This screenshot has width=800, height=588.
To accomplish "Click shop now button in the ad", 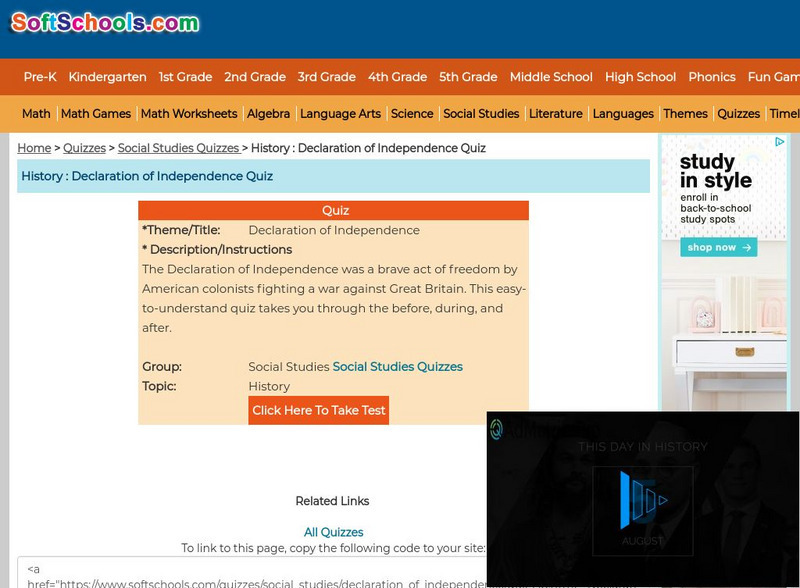I will point(718,248).
